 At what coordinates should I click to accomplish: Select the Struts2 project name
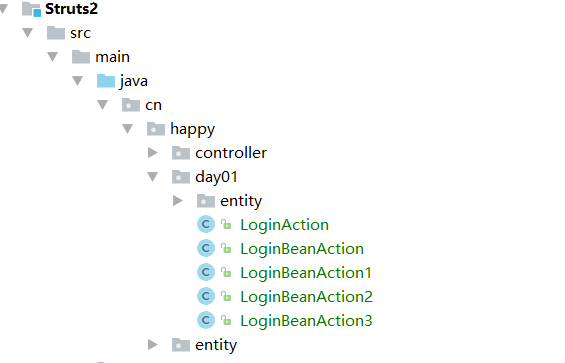[71, 9]
